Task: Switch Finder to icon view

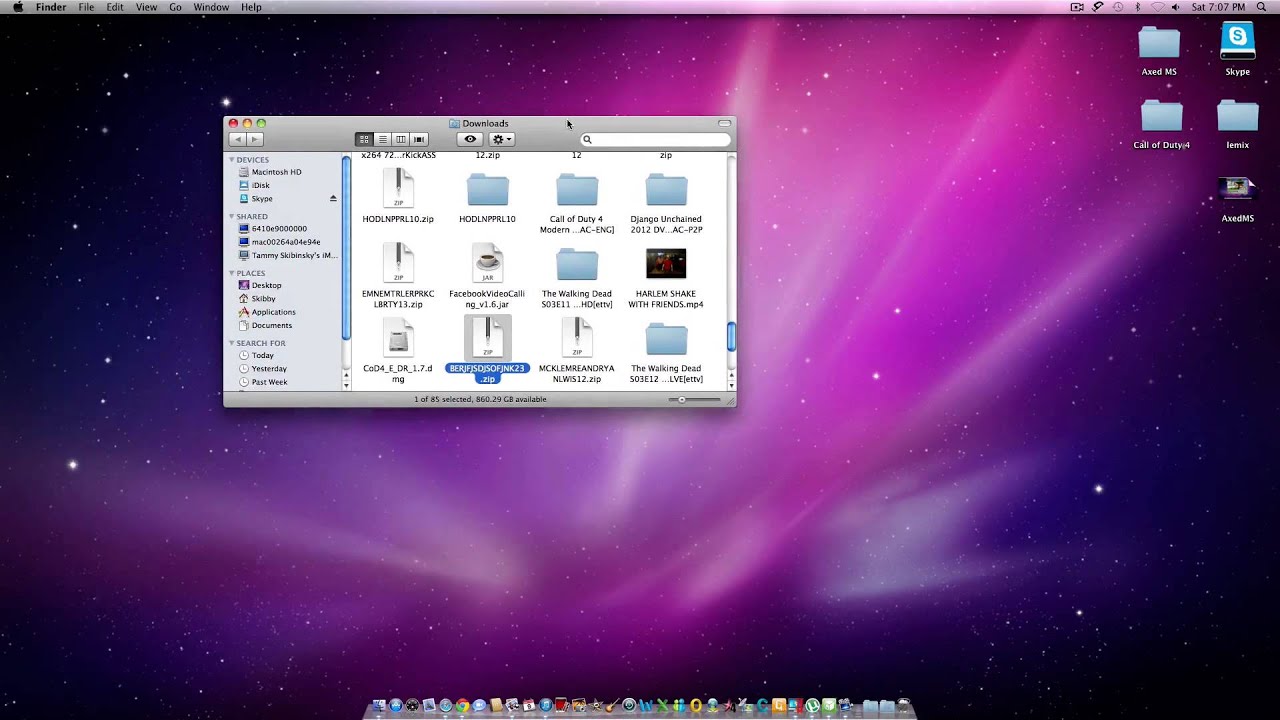Action: tap(364, 139)
